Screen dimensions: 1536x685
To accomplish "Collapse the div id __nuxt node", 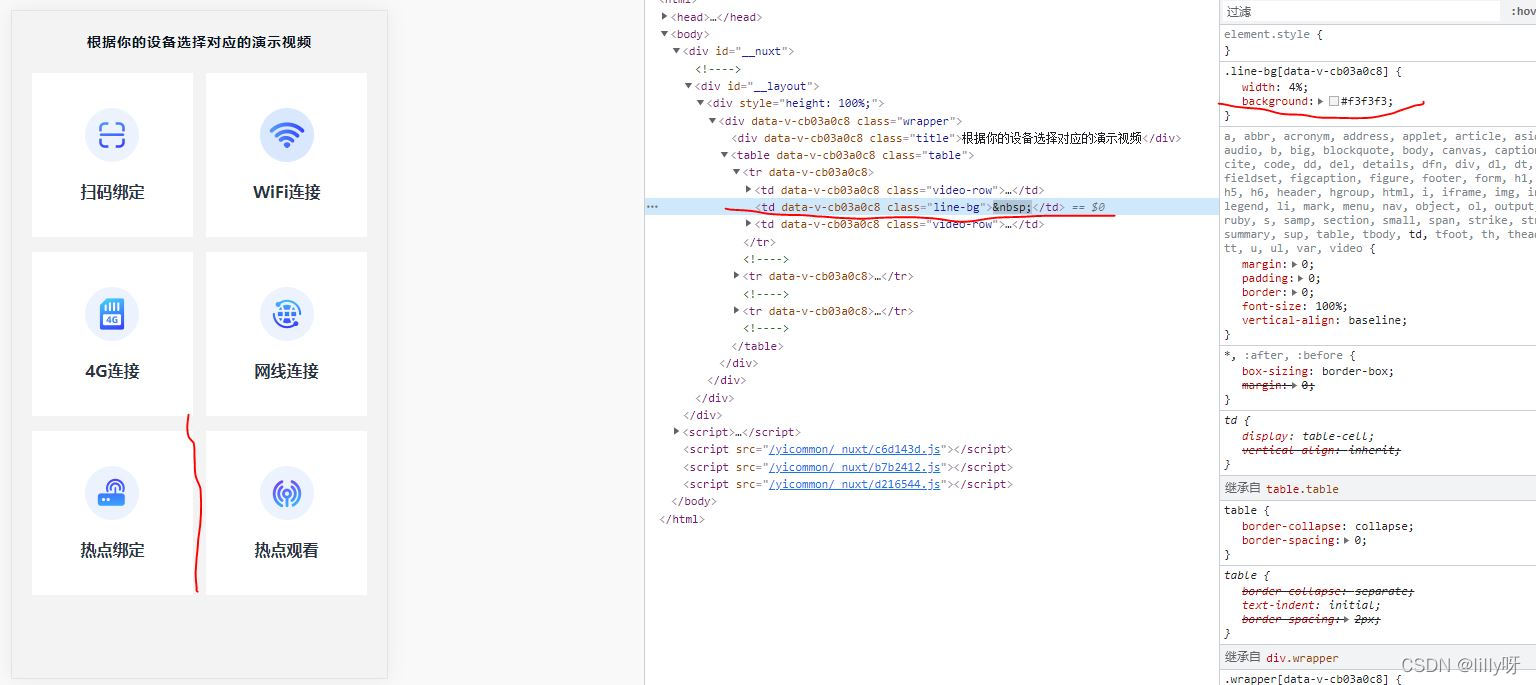I will click(677, 51).
